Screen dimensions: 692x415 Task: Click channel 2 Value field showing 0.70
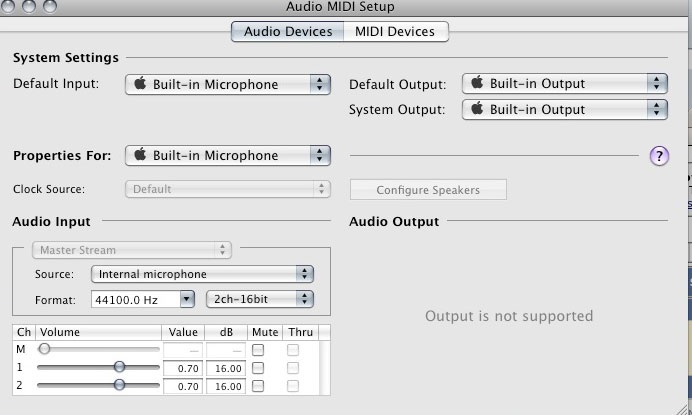coord(183,386)
